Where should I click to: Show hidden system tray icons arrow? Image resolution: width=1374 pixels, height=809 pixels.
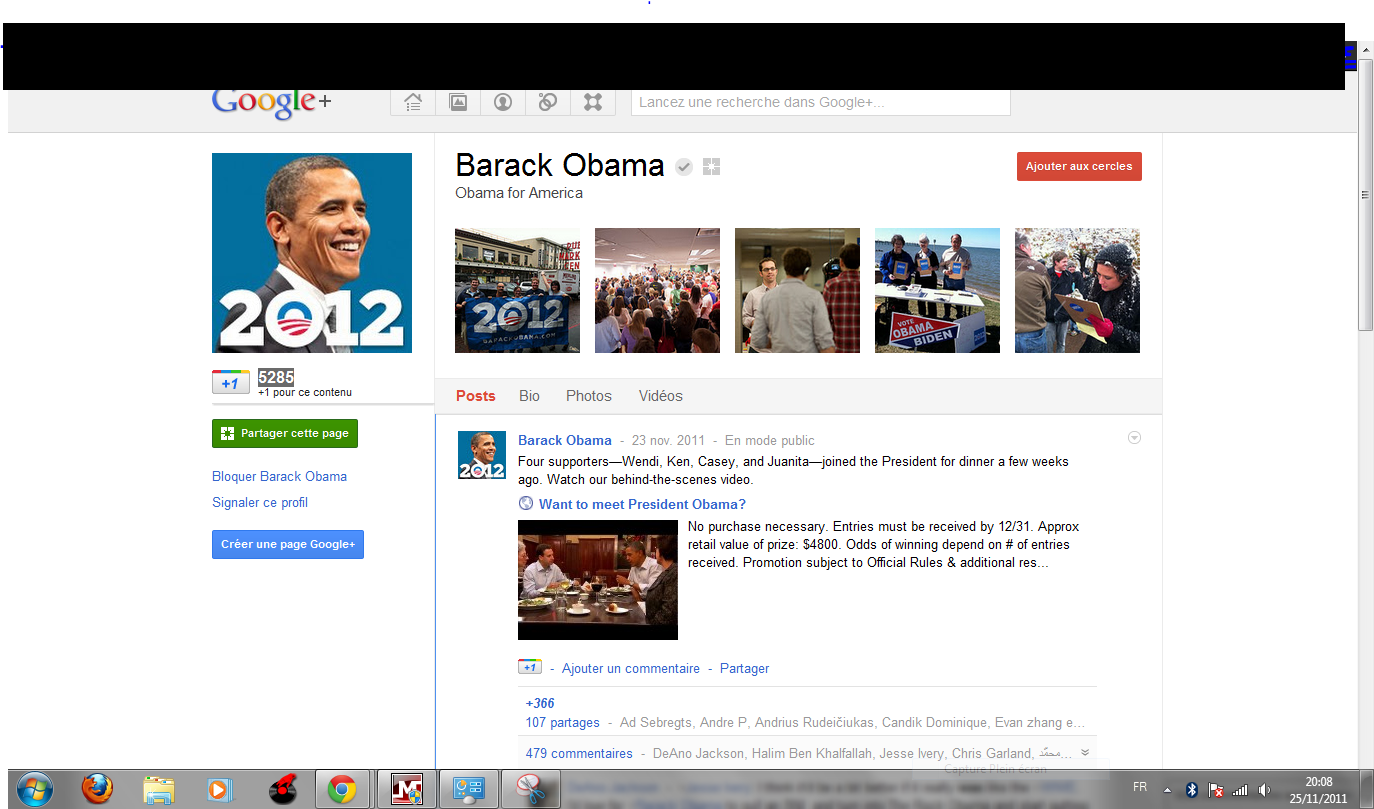(x=1167, y=790)
